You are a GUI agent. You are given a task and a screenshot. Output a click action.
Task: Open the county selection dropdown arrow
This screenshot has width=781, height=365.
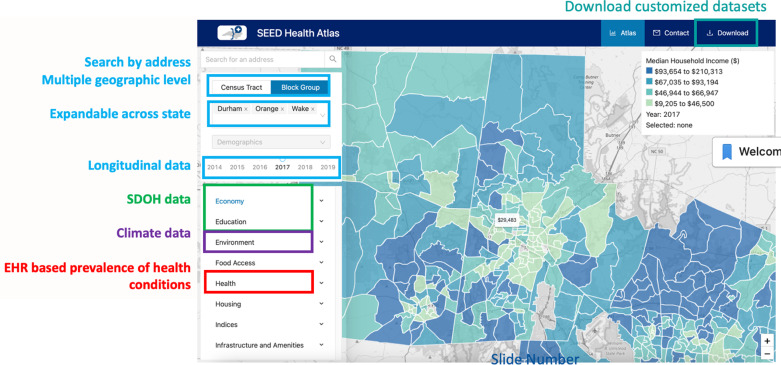pos(322,115)
